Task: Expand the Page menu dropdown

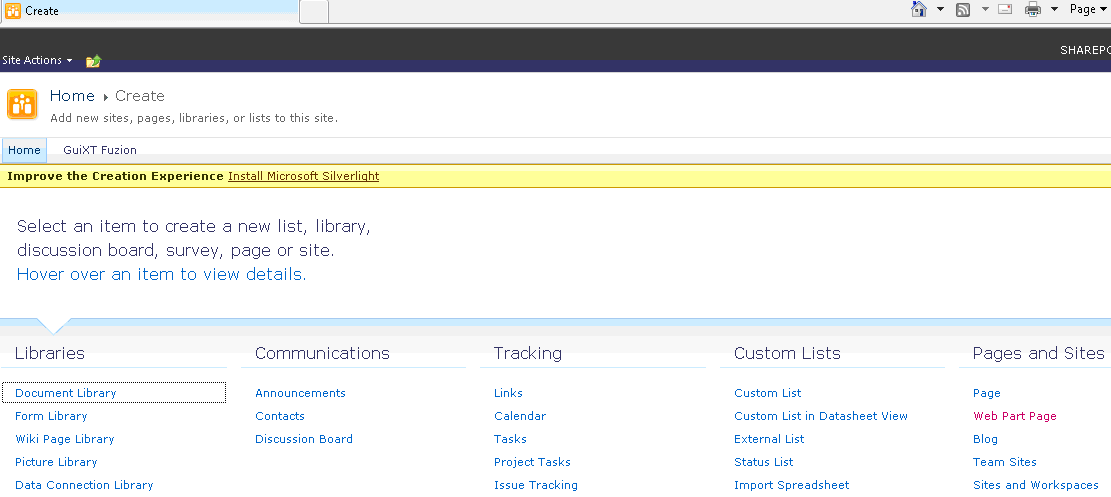Action: pos(1088,9)
